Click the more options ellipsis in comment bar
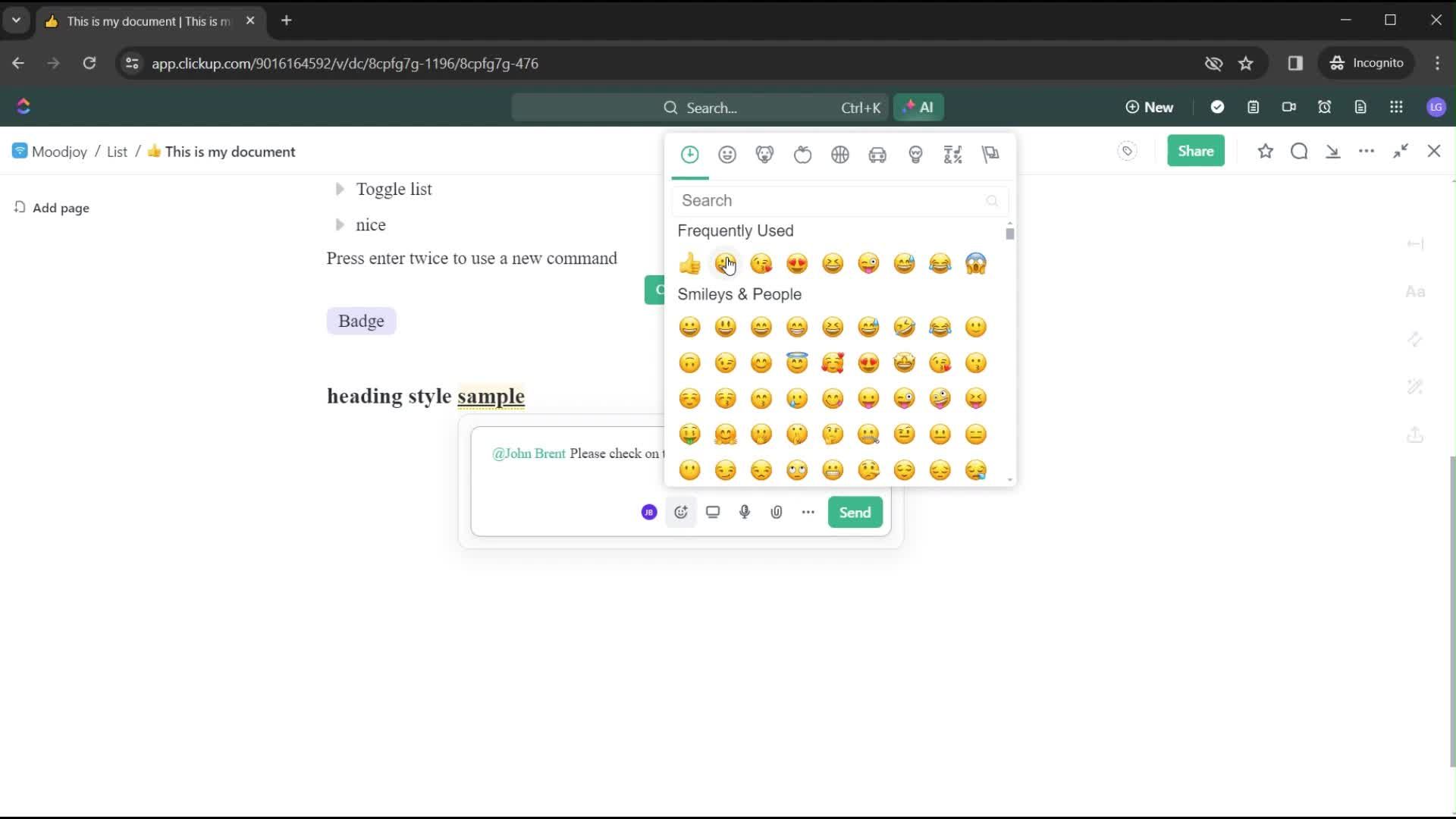 (808, 512)
